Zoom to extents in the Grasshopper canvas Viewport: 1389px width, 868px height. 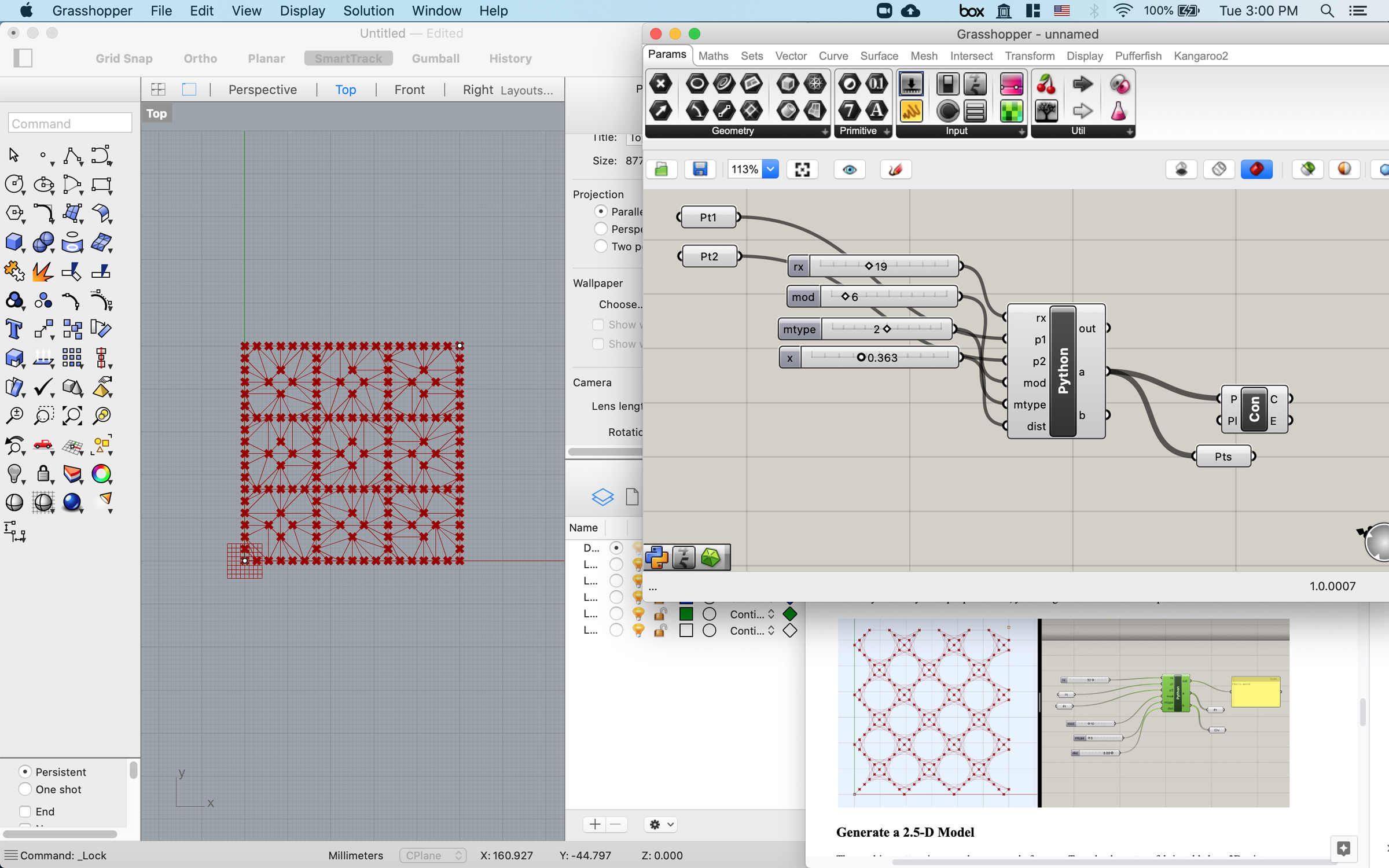(x=802, y=169)
